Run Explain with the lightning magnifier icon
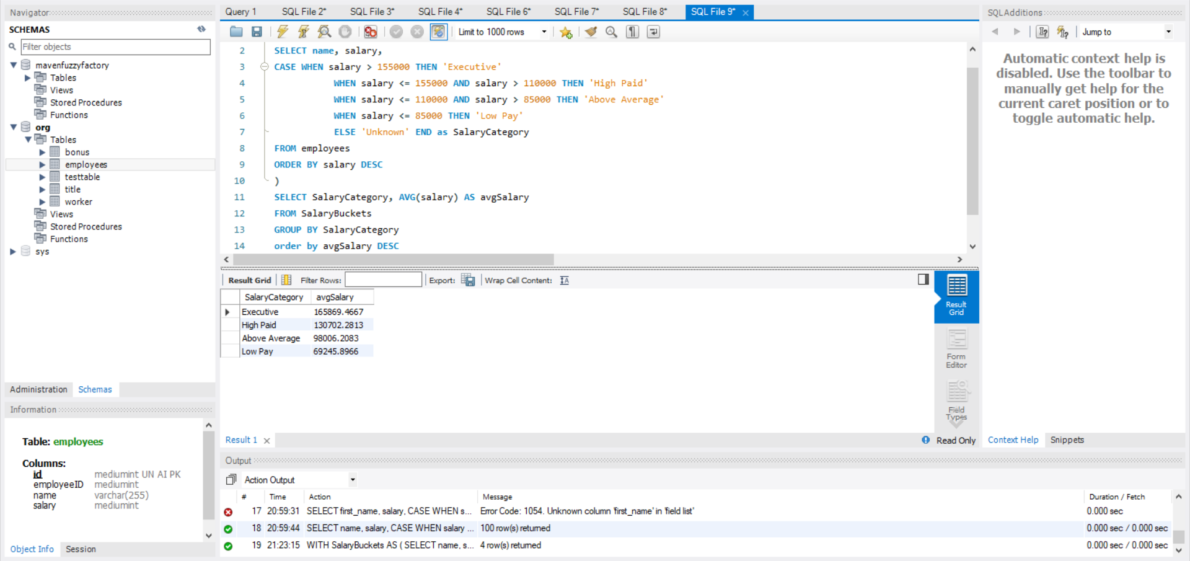This screenshot has width=1190, height=561. pyautogui.click(x=324, y=32)
